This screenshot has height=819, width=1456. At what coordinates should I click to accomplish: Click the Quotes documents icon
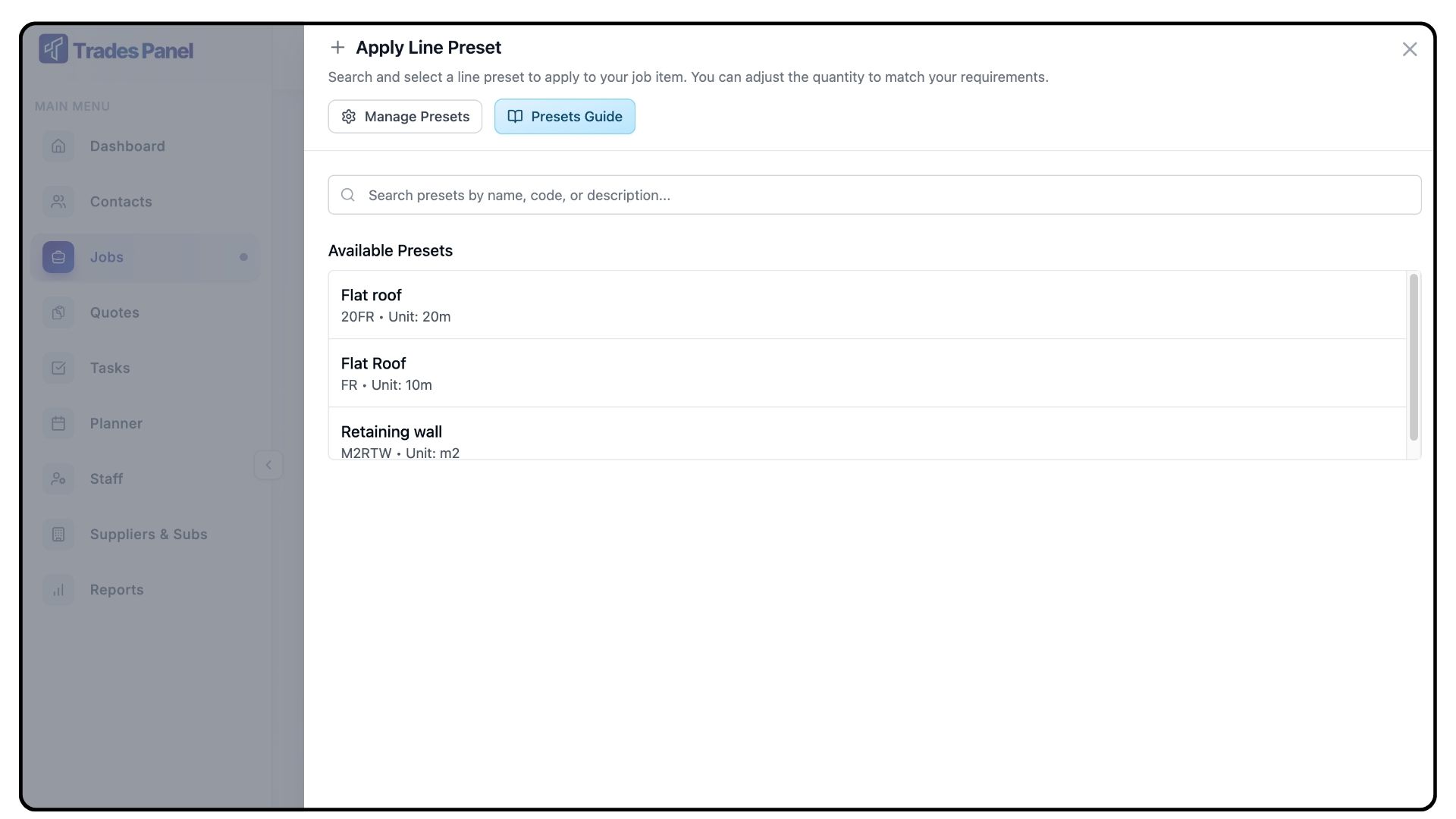coord(58,312)
